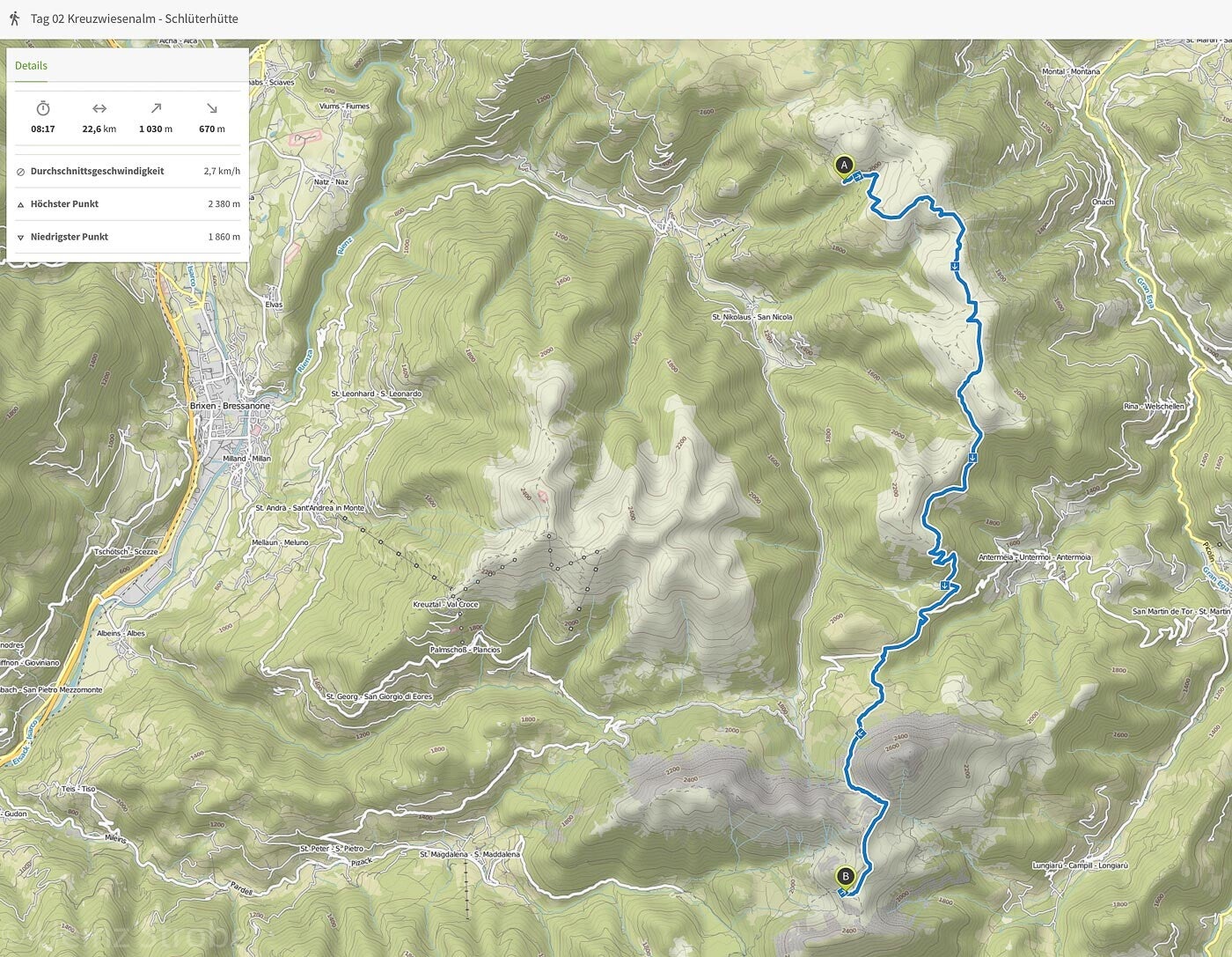Click the 'Onach' map label
The width and height of the screenshot is (1232, 957).
pos(1103,202)
